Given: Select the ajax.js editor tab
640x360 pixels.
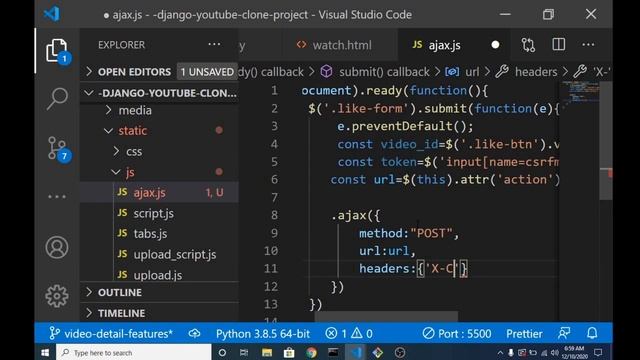Looking at the screenshot, I should [x=444, y=45].
